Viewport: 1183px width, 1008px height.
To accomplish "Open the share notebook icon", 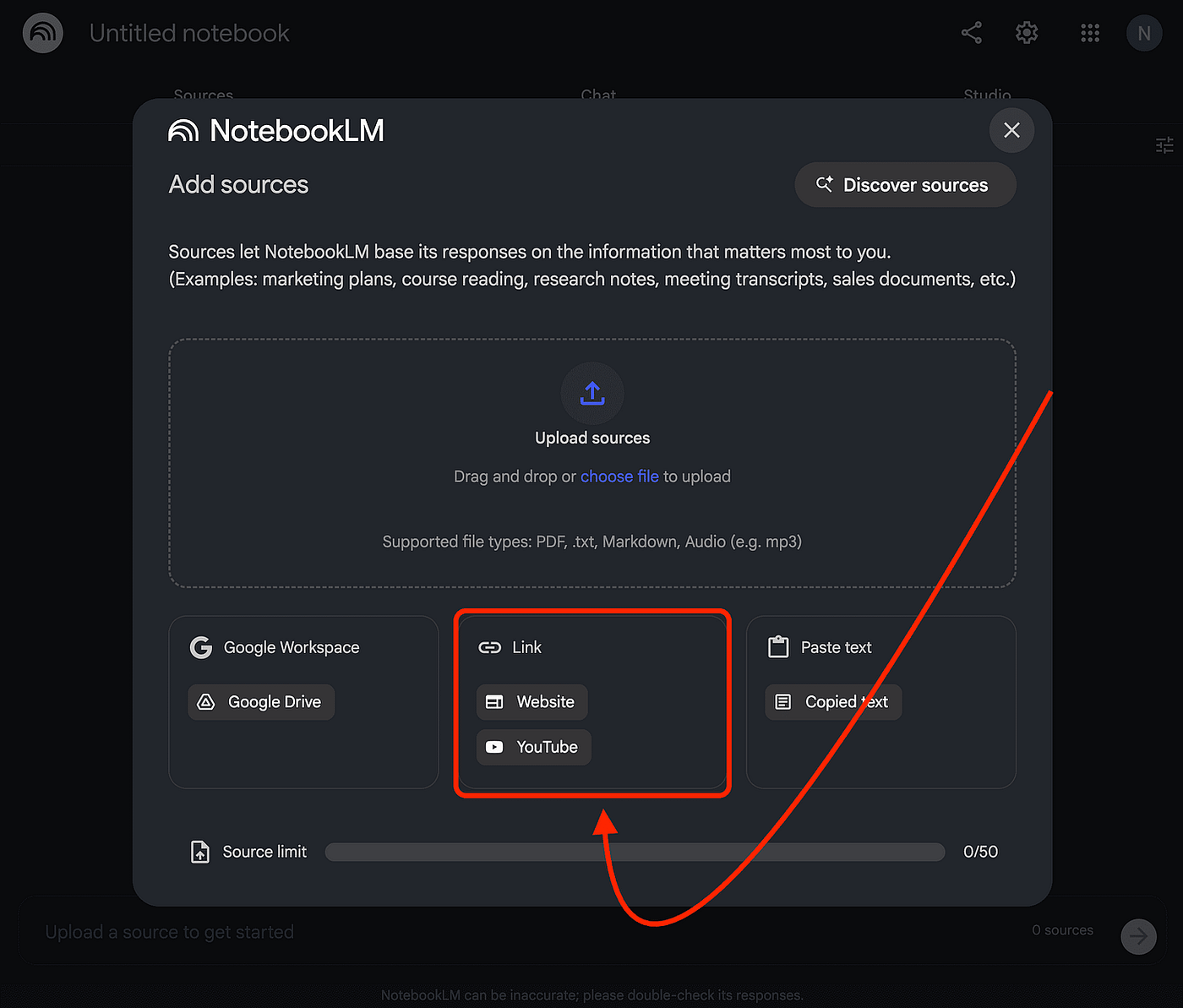I will 972,33.
